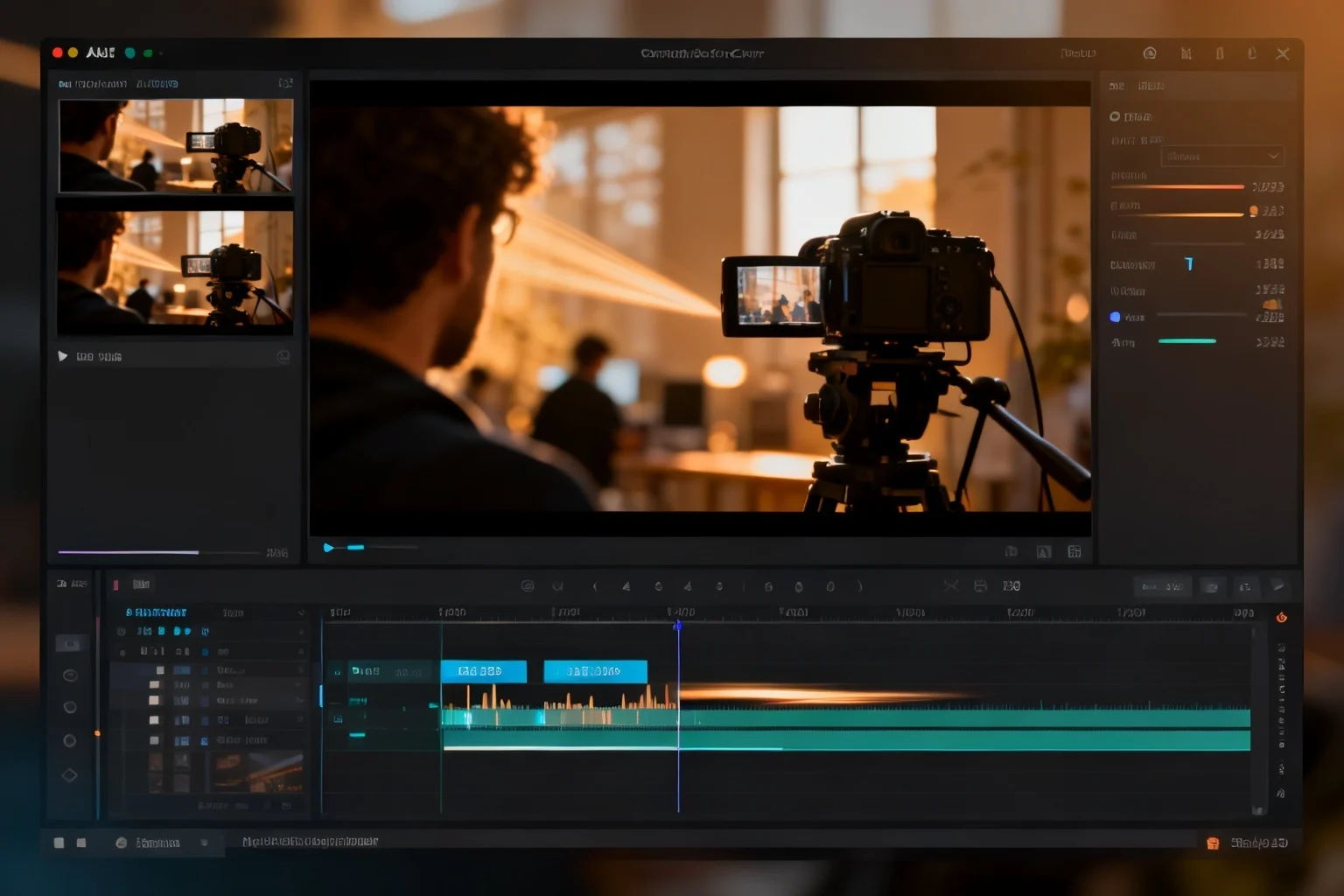Click the round icon in the title bar

tap(1150, 53)
